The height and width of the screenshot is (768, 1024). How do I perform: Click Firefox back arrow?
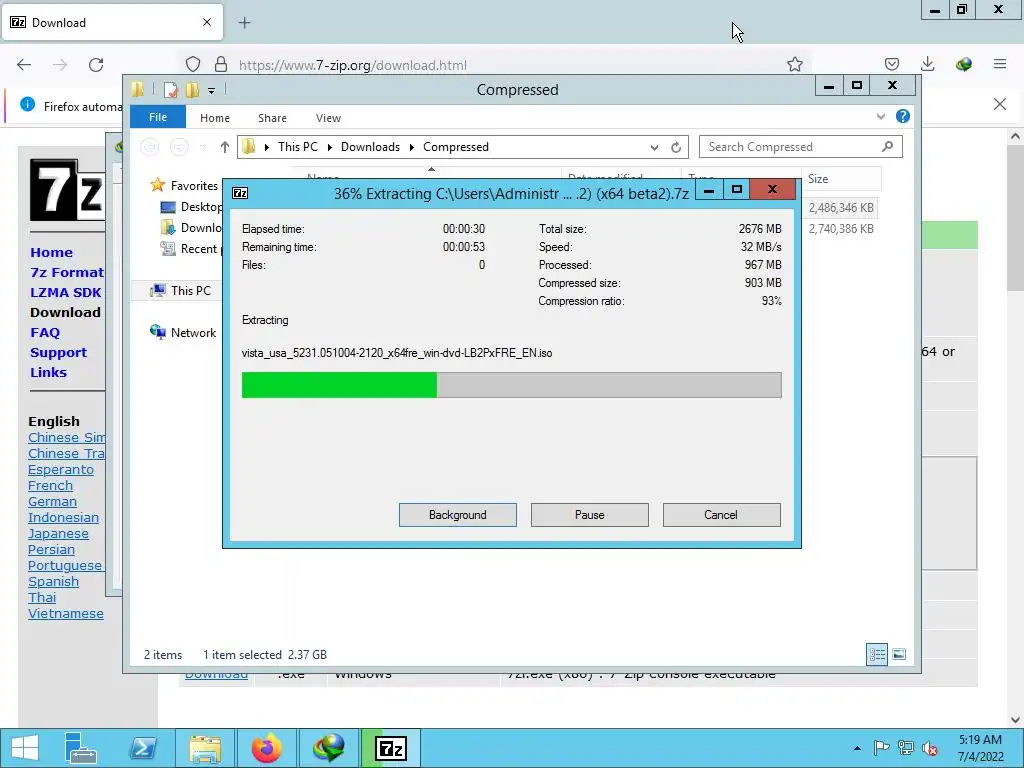click(x=24, y=65)
